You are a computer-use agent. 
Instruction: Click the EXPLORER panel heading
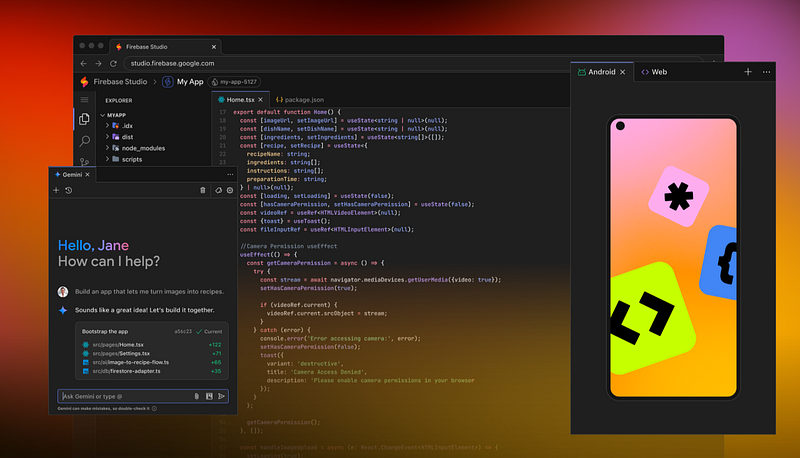119,100
